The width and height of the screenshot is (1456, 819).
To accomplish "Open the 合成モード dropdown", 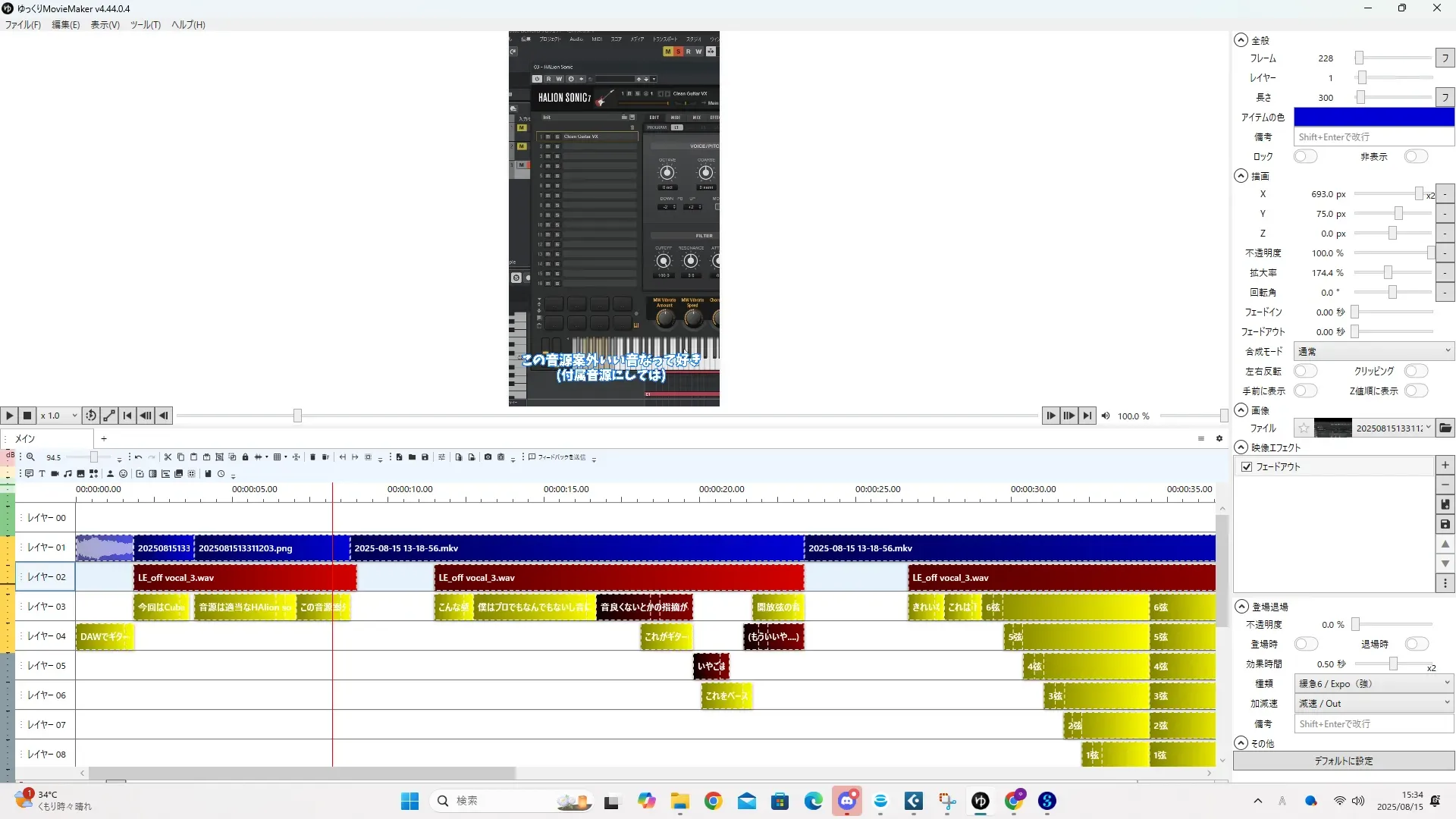I will coord(1373,351).
